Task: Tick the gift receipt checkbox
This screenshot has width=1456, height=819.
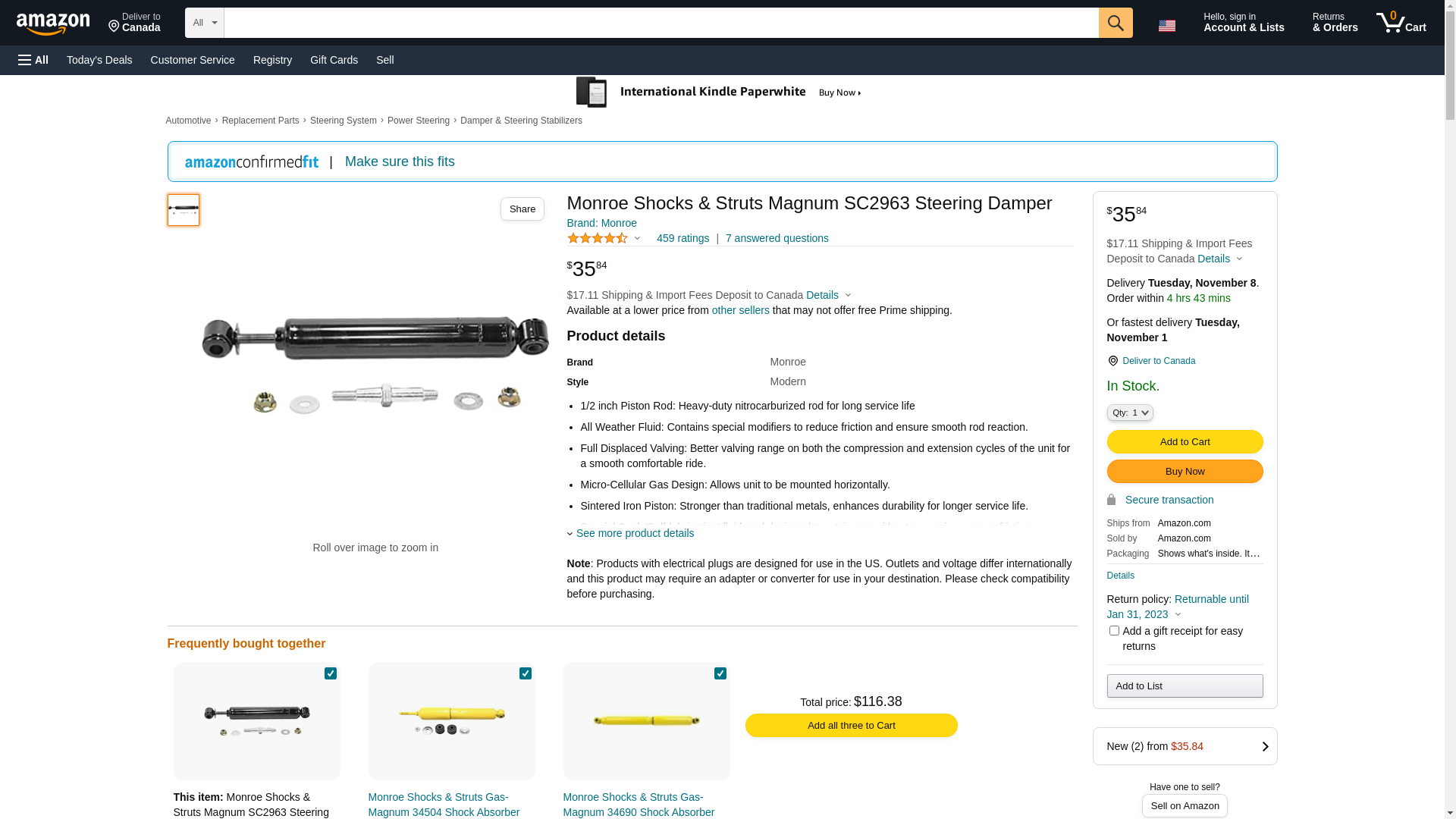Action: (1114, 631)
